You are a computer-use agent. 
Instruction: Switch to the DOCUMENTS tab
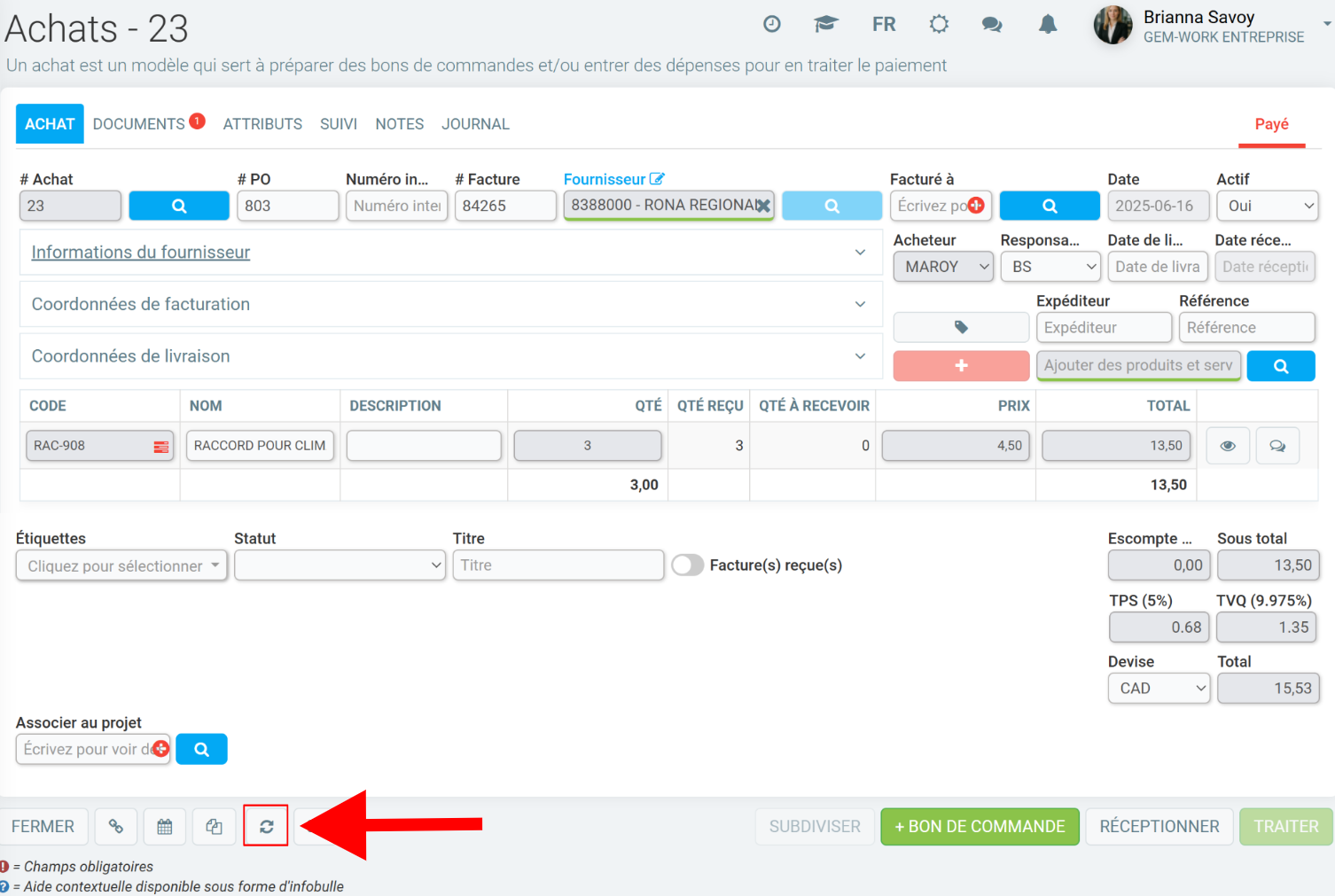coord(139,124)
